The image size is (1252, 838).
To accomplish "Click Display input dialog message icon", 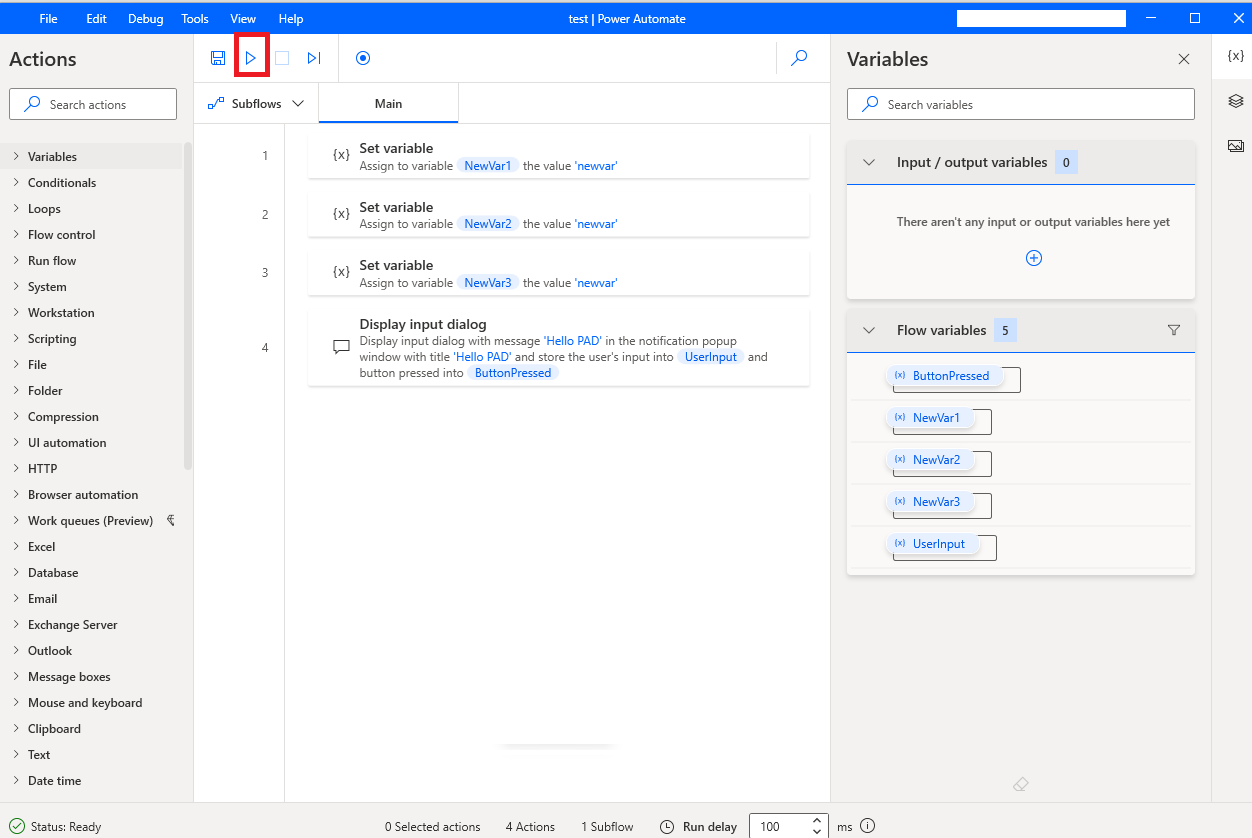I will click(x=341, y=347).
